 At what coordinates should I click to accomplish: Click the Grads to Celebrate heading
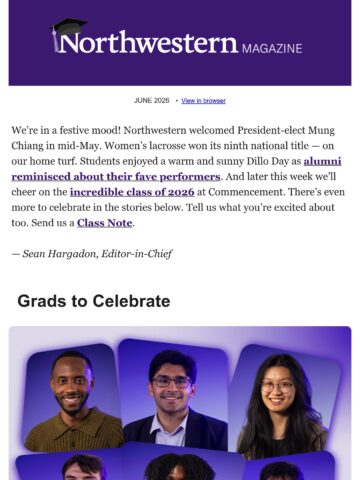(94, 301)
